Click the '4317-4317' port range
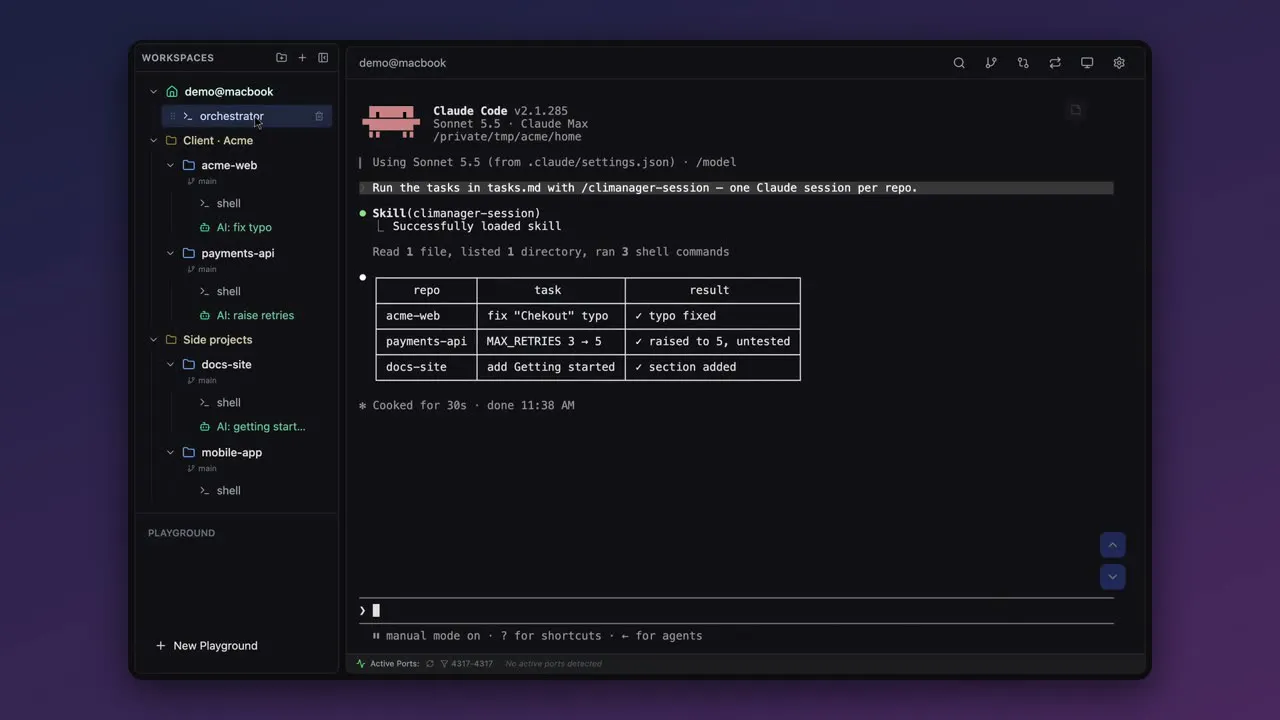This screenshot has width=1280, height=720. [x=472, y=664]
